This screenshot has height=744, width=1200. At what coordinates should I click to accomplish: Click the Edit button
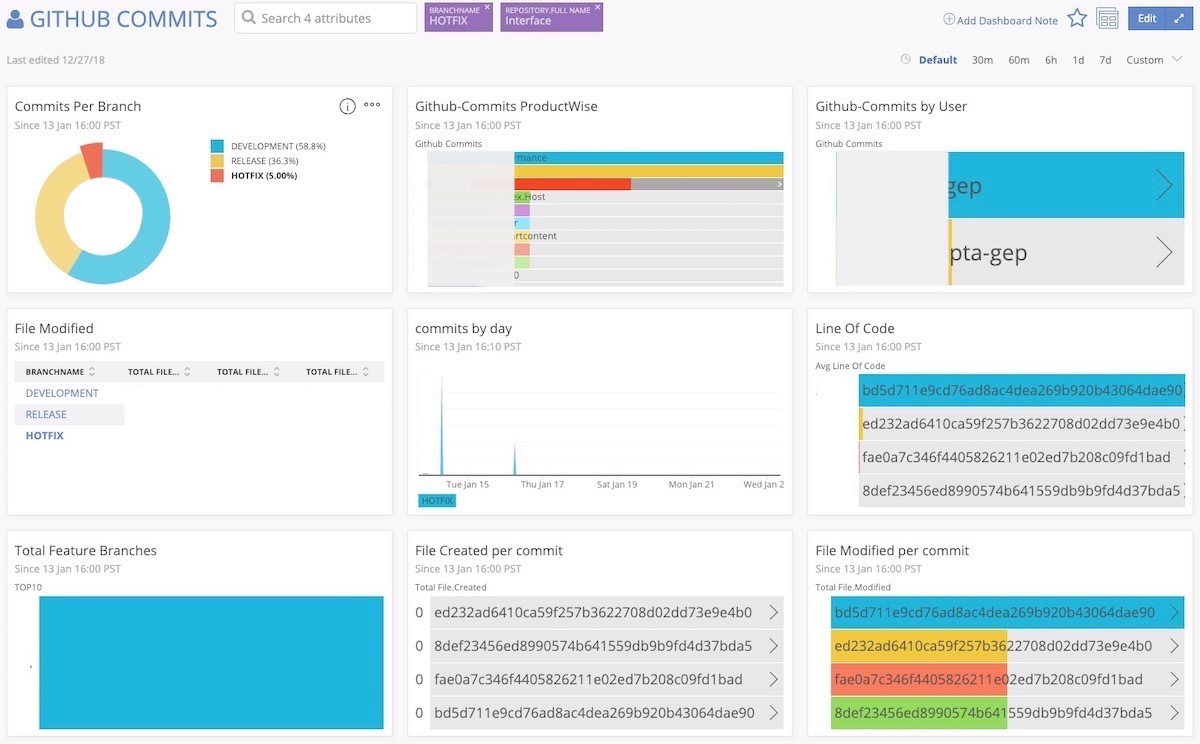(1147, 18)
